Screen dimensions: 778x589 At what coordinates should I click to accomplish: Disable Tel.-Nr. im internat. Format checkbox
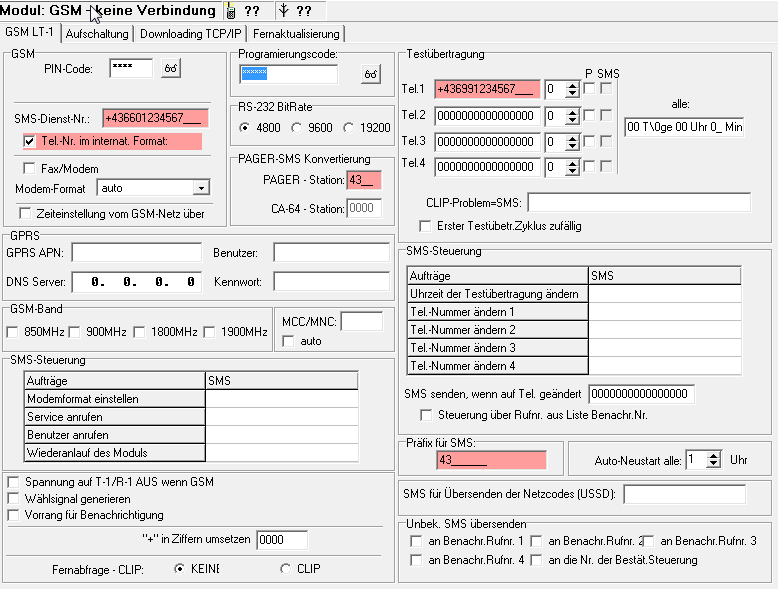coord(29,141)
